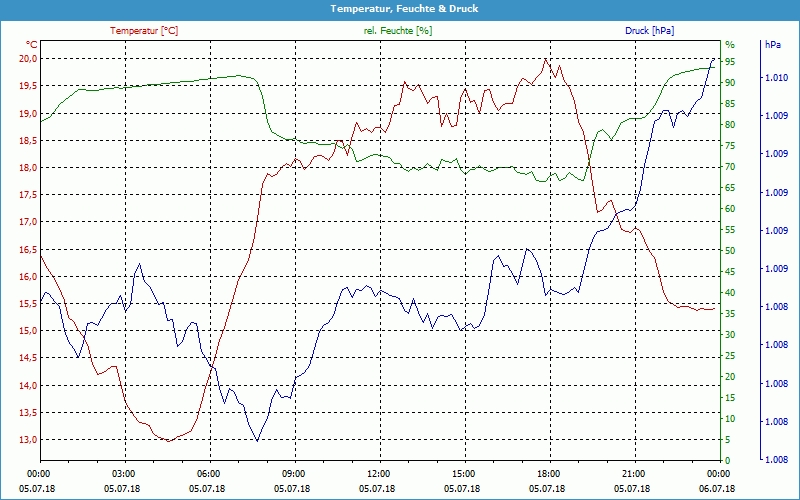The width and height of the screenshot is (800, 500).
Task: Click the °C unit label on temperature axis
Action: tap(32, 45)
